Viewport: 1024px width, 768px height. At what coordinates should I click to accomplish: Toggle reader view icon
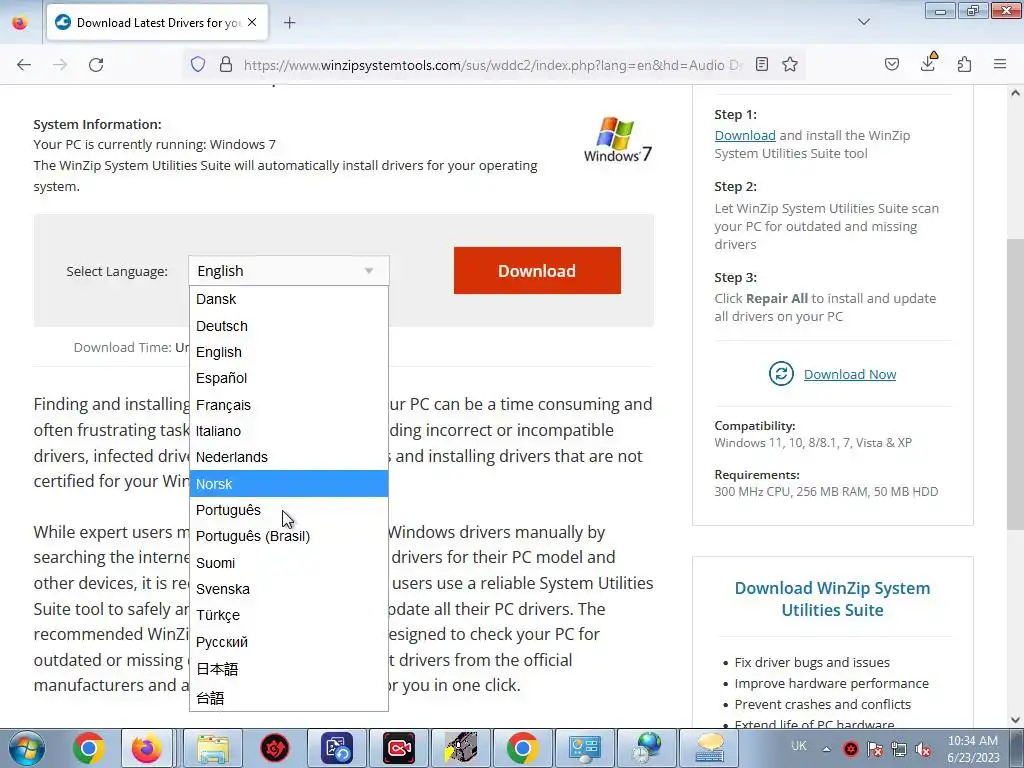point(761,64)
